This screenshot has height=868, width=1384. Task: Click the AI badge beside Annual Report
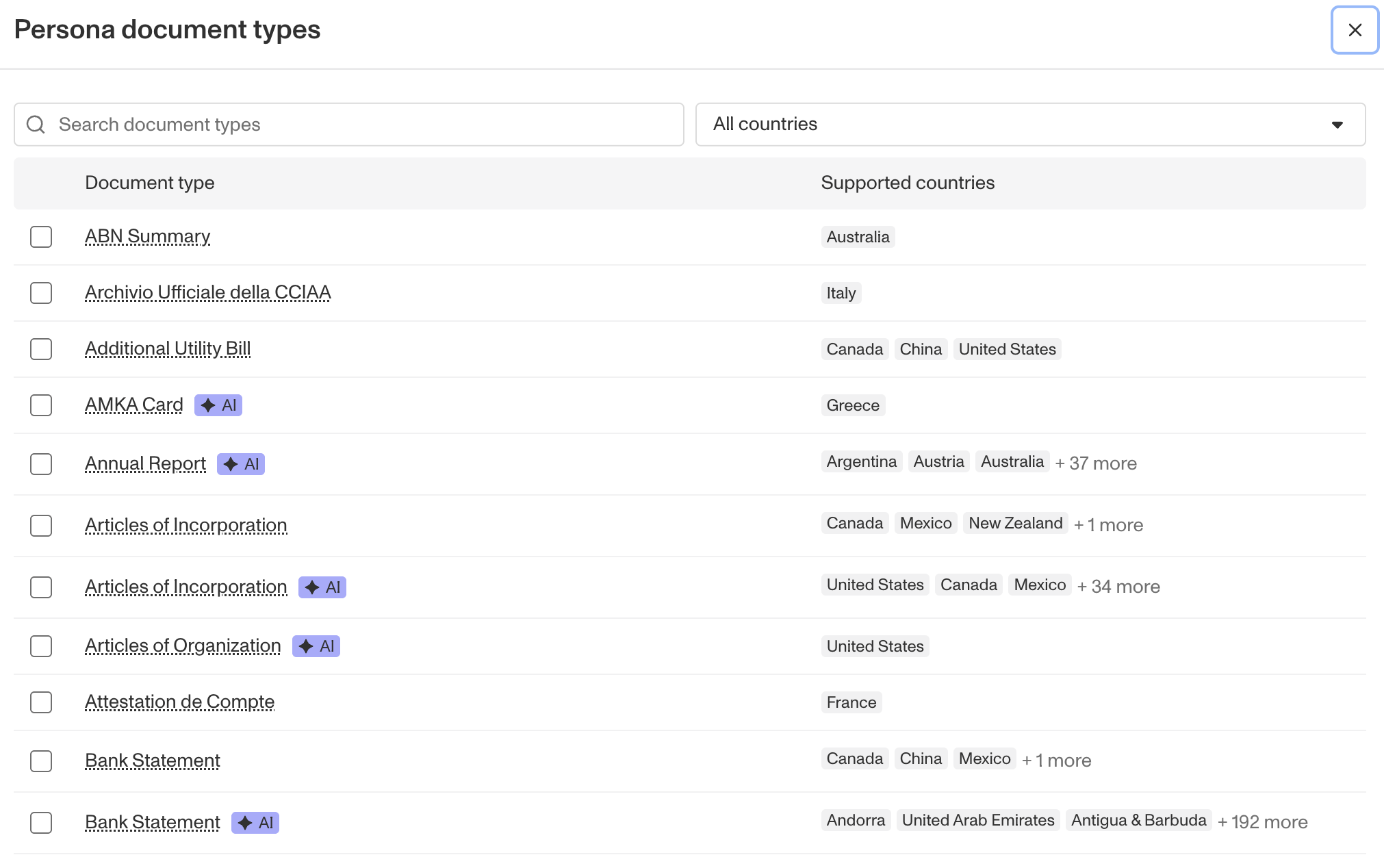click(241, 464)
